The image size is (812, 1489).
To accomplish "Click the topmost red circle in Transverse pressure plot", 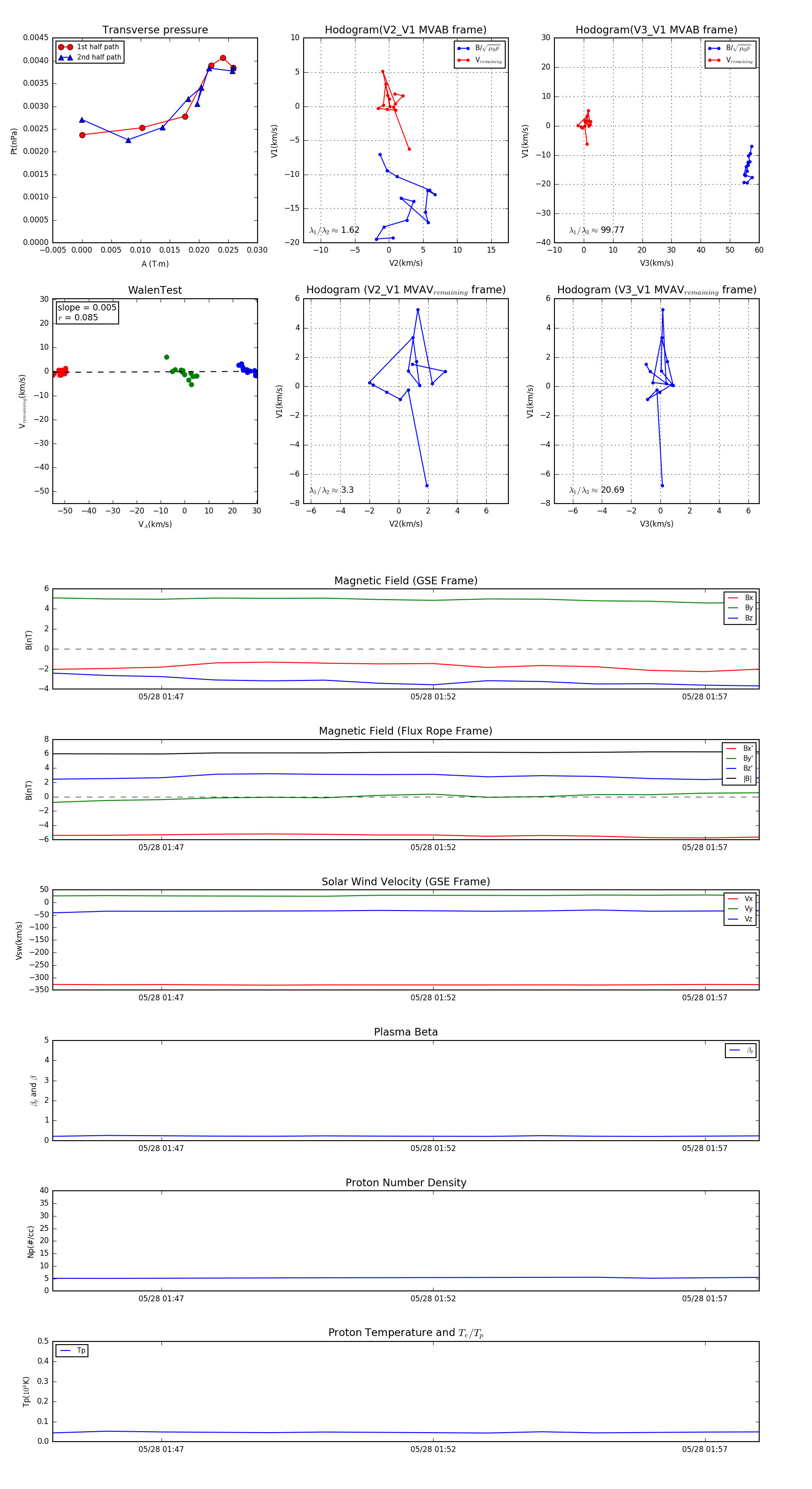I will [x=223, y=58].
